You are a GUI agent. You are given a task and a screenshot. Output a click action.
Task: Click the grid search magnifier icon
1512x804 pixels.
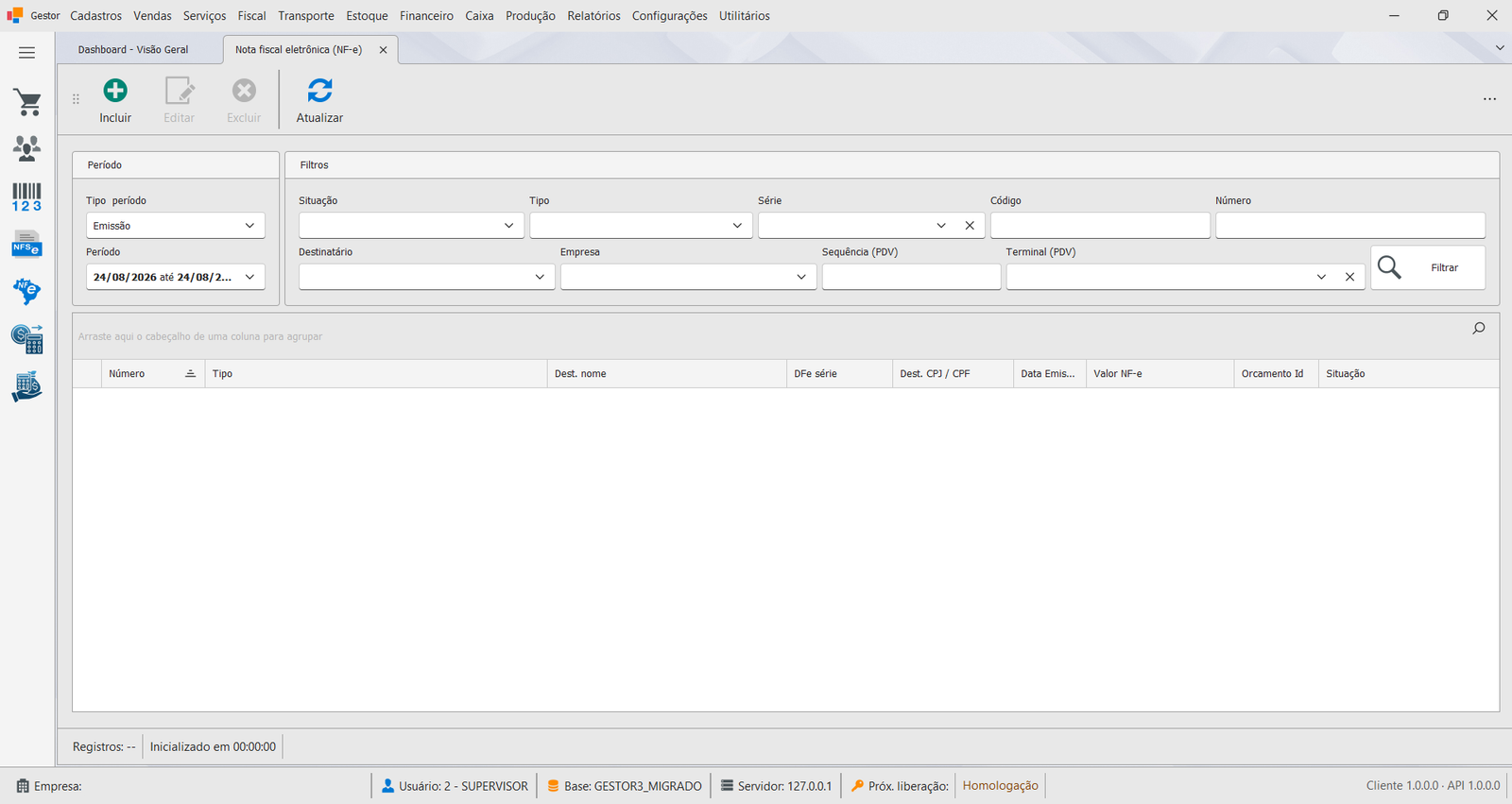tap(1479, 329)
